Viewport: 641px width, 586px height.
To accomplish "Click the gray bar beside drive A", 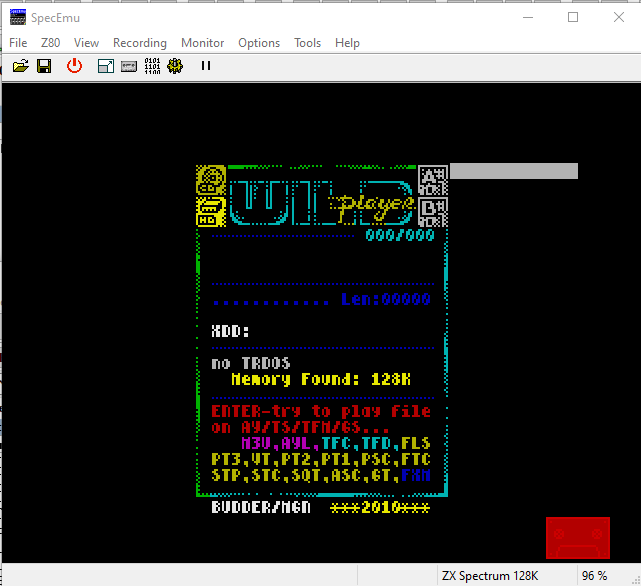I will 514,171.
